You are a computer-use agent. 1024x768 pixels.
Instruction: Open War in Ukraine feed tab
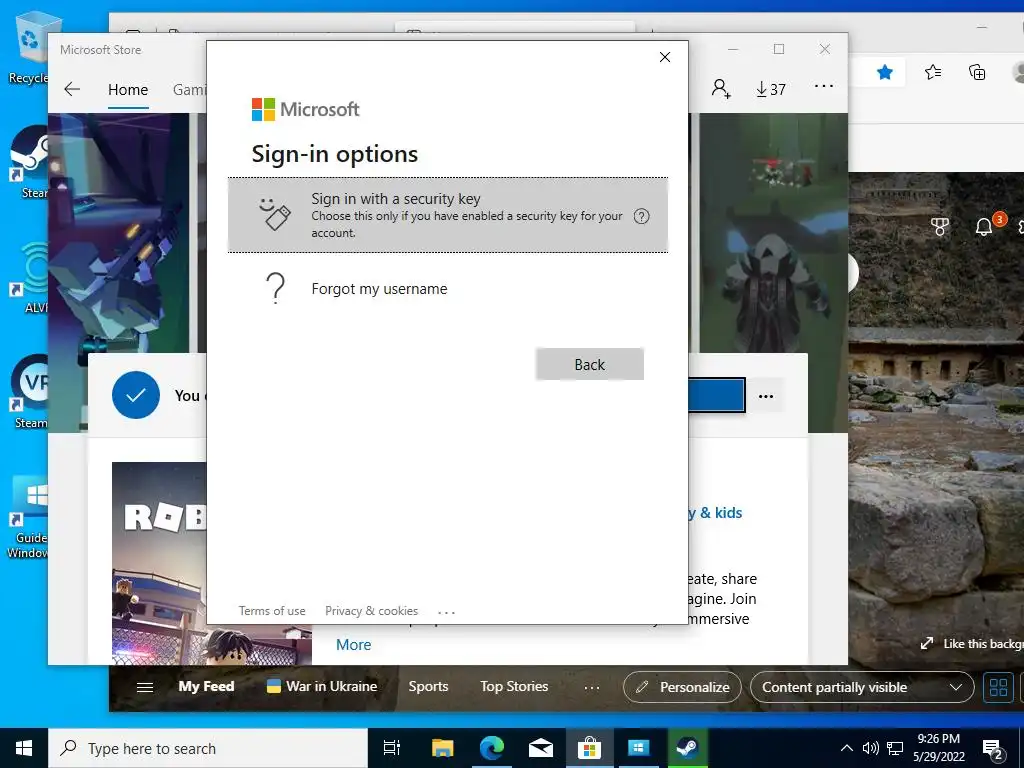(x=323, y=686)
